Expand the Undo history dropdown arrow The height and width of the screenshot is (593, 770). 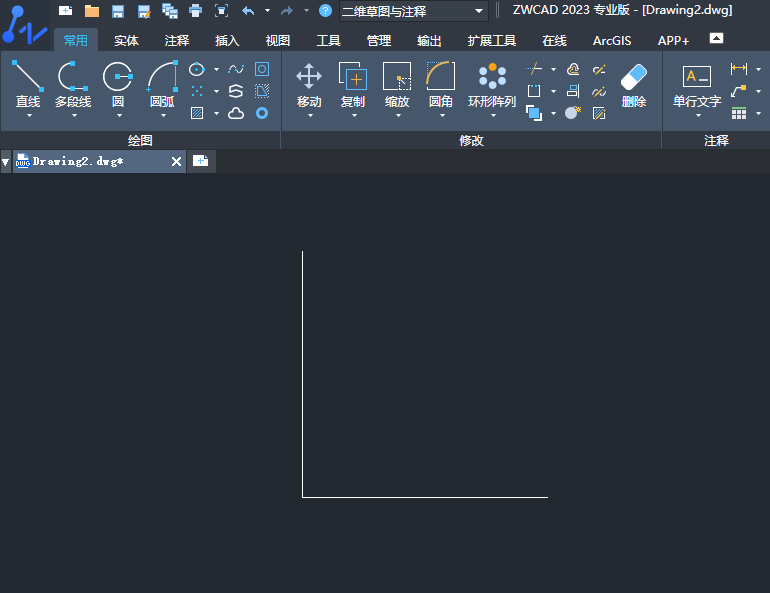[x=268, y=10]
